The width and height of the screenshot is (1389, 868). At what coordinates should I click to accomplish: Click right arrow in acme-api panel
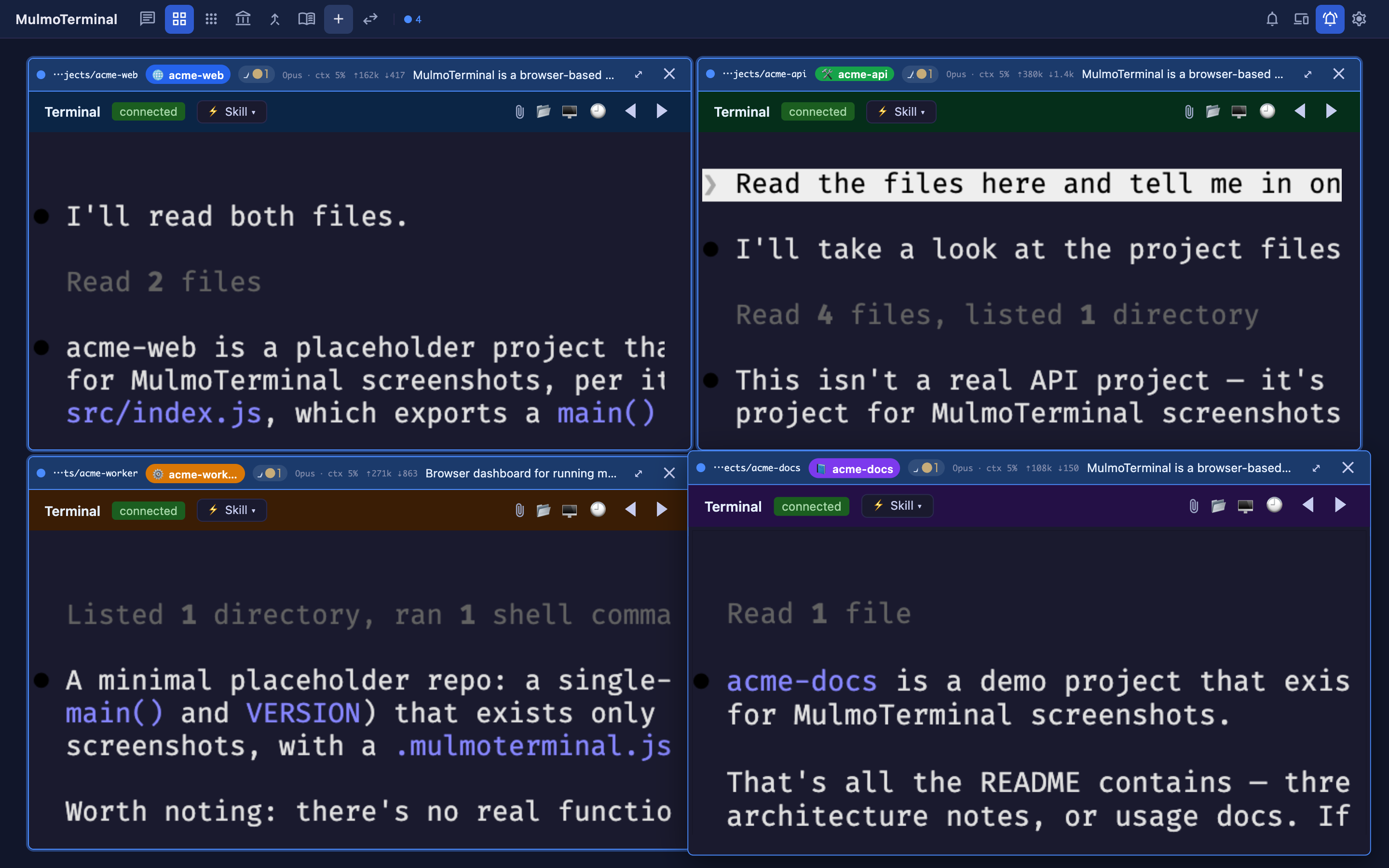coord(1332,111)
